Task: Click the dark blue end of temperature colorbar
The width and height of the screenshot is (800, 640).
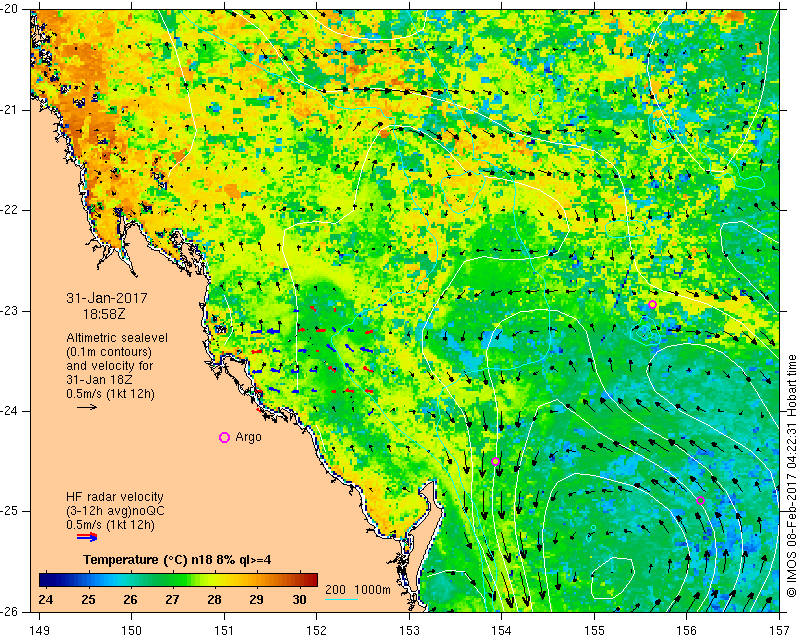Action: coord(44,580)
